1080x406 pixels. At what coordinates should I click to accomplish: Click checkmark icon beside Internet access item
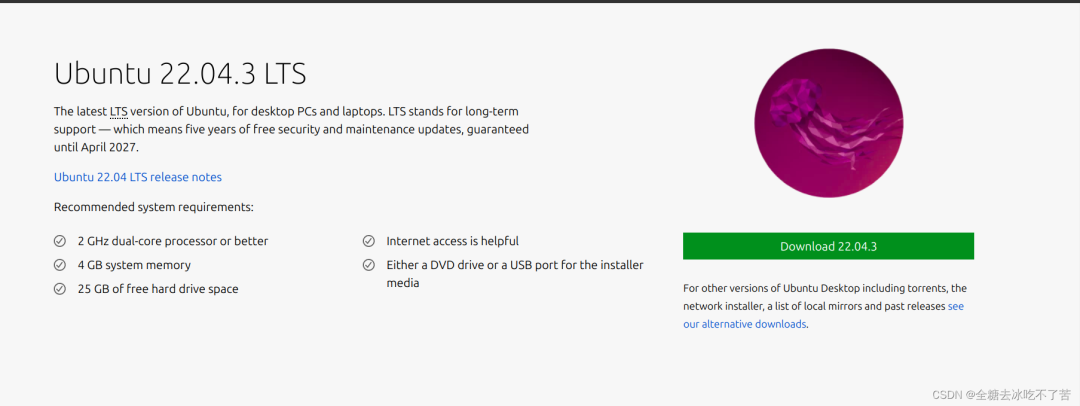pyautogui.click(x=368, y=241)
